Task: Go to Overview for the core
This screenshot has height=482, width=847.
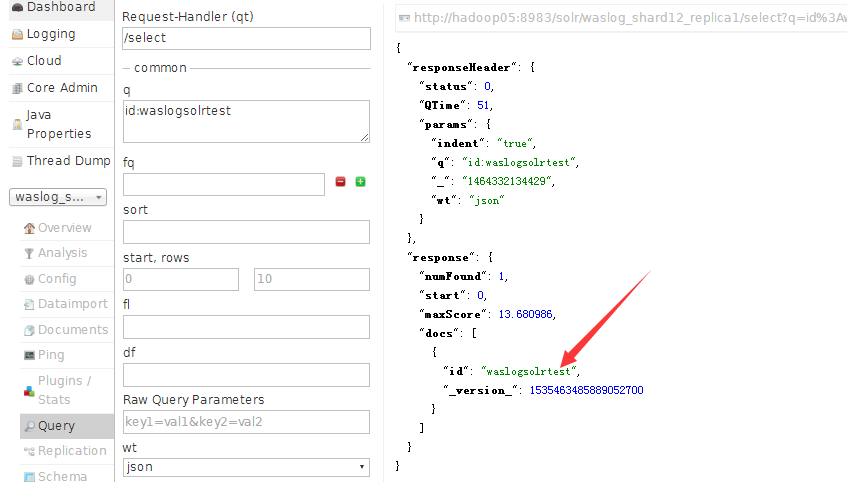Action: [65, 228]
